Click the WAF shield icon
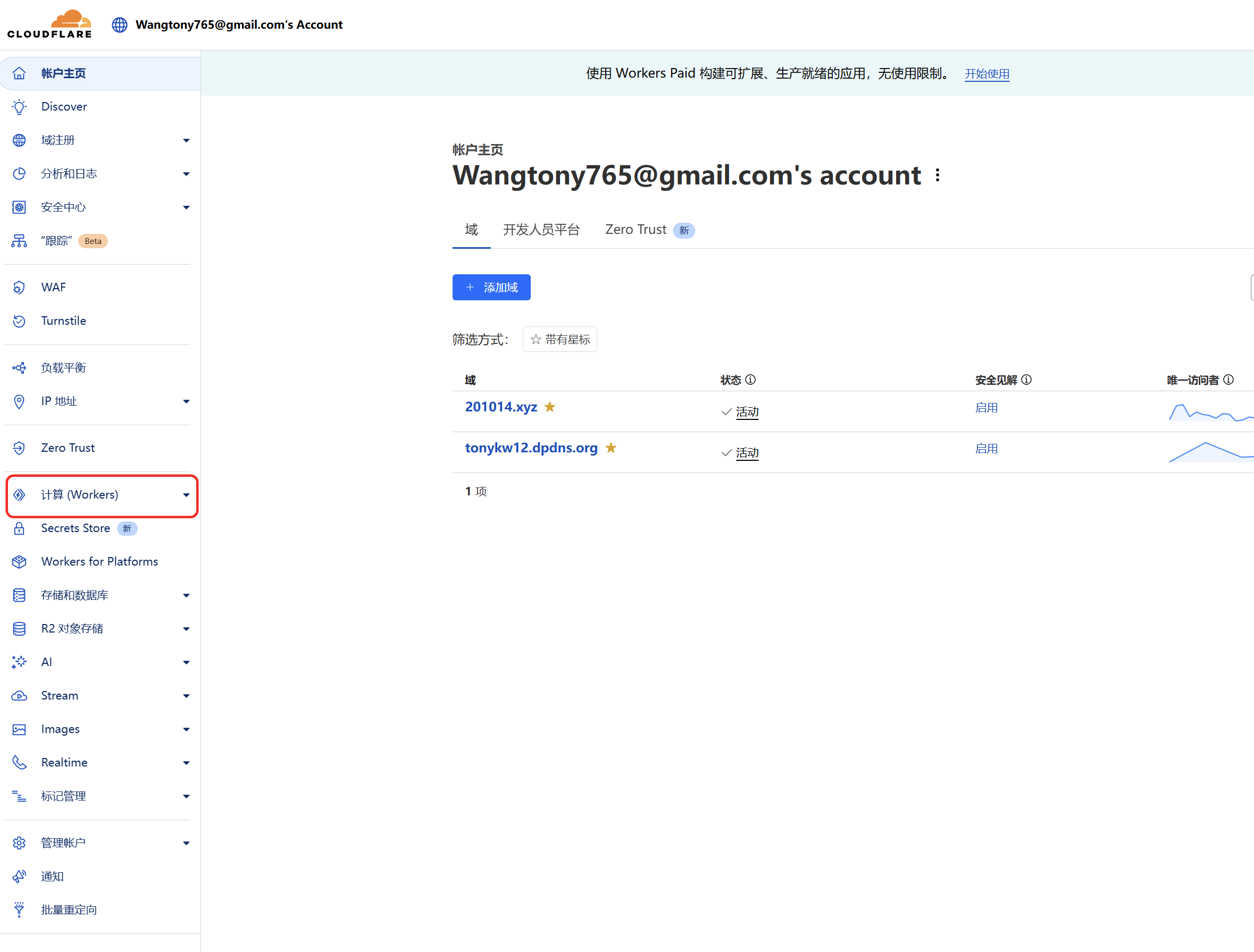Viewport: 1254px width, 952px height. (x=19, y=287)
